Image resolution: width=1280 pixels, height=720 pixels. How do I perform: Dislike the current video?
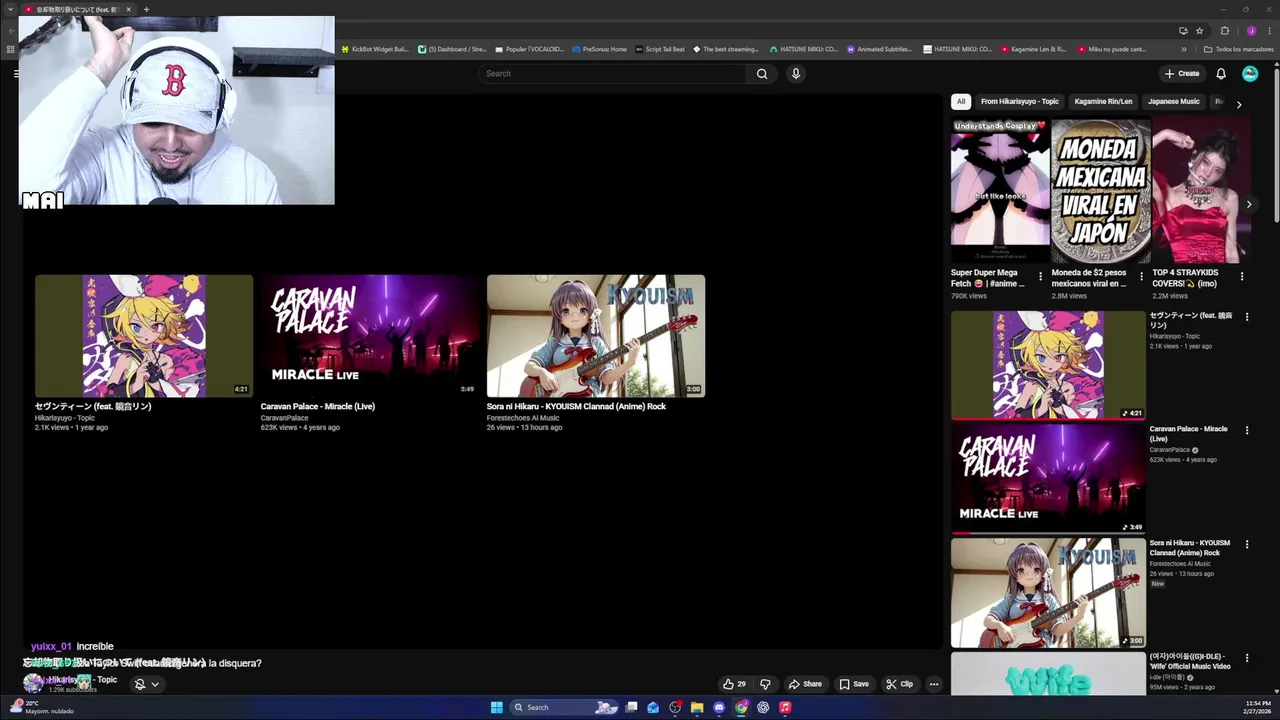pyautogui.click(x=765, y=684)
